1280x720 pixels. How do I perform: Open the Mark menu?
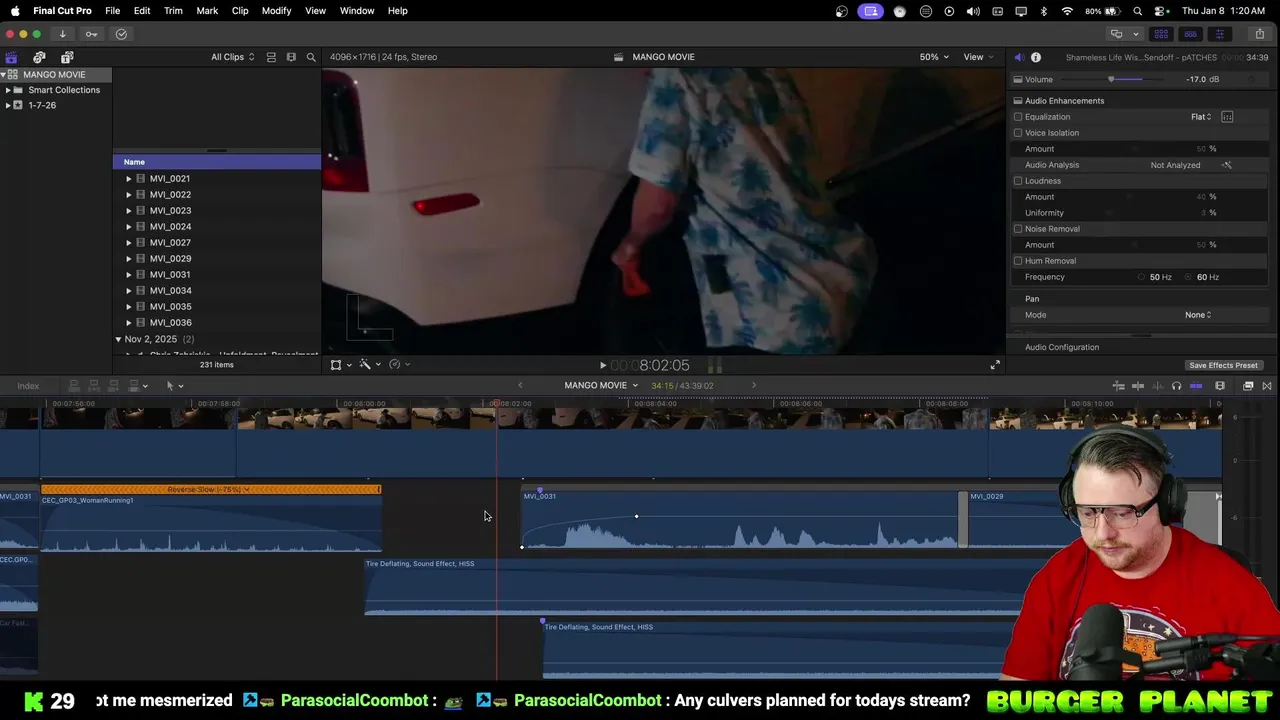(207, 11)
